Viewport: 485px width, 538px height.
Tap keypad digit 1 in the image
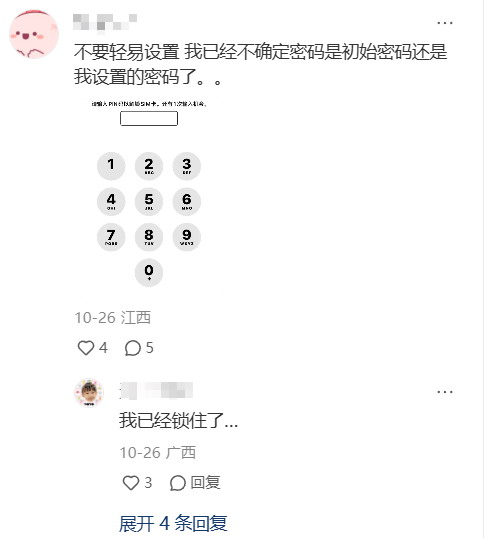(111, 166)
